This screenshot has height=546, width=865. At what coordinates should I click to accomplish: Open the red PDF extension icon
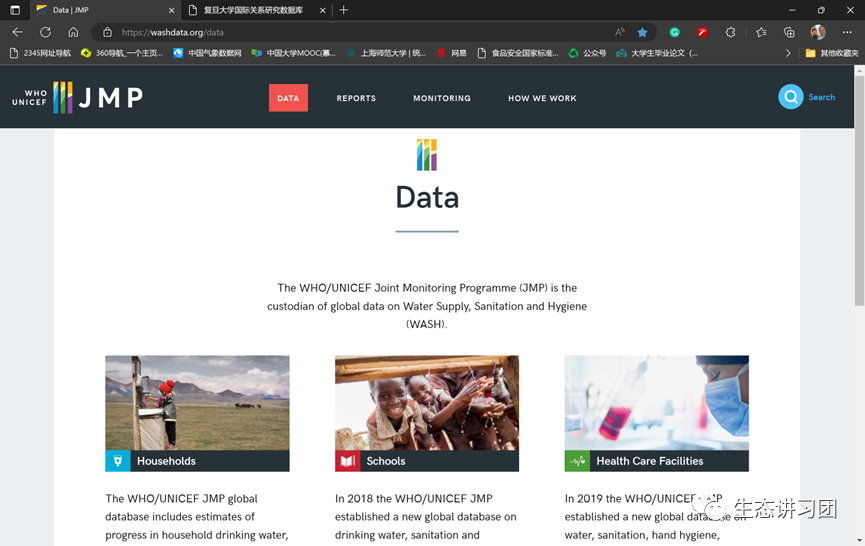702,33
